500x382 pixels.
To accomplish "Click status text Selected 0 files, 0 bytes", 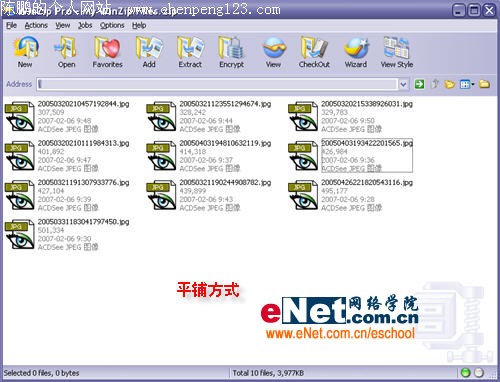I will click(41, 373).
